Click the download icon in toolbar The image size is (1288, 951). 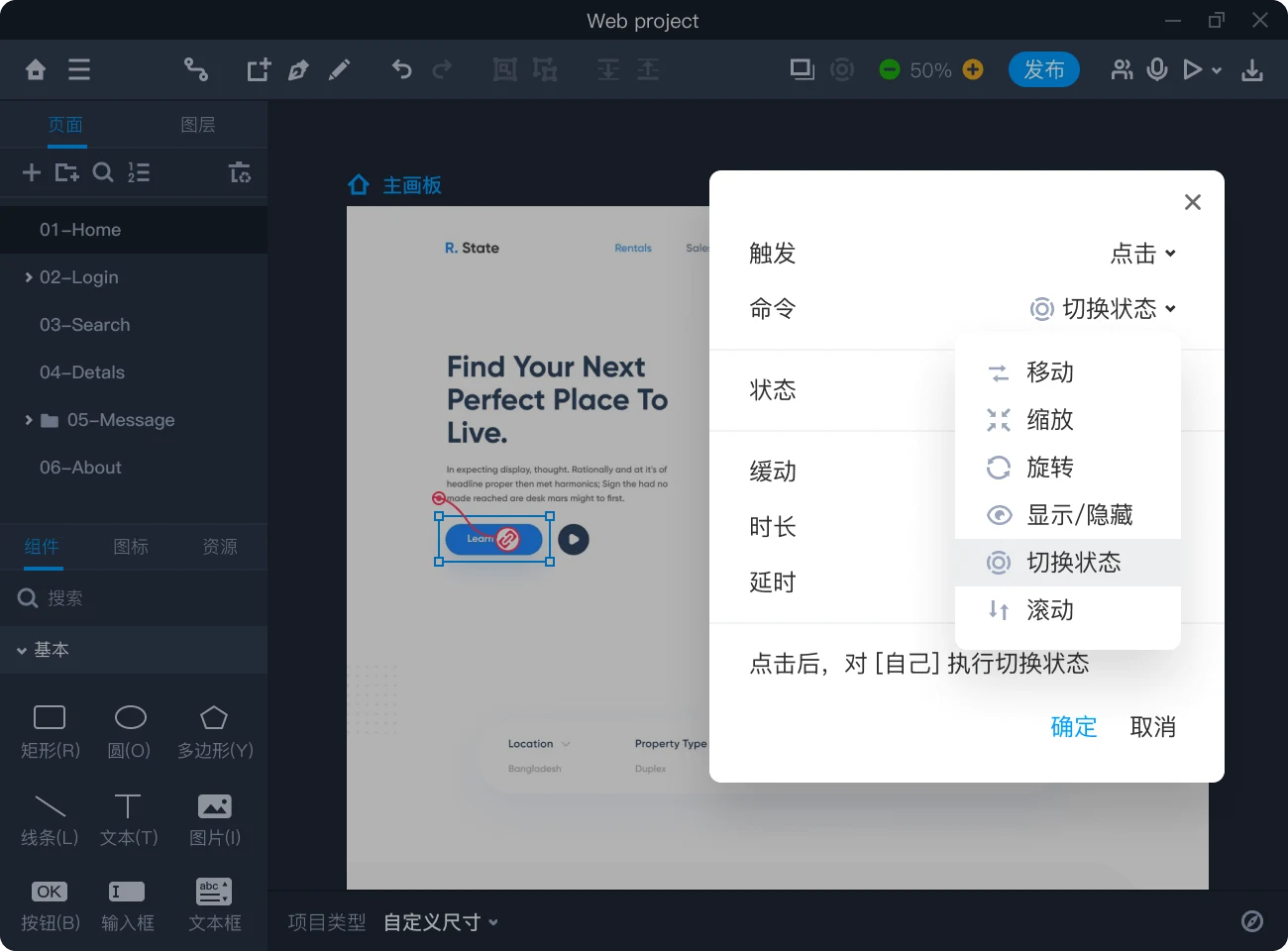(x=1252, y=69)
